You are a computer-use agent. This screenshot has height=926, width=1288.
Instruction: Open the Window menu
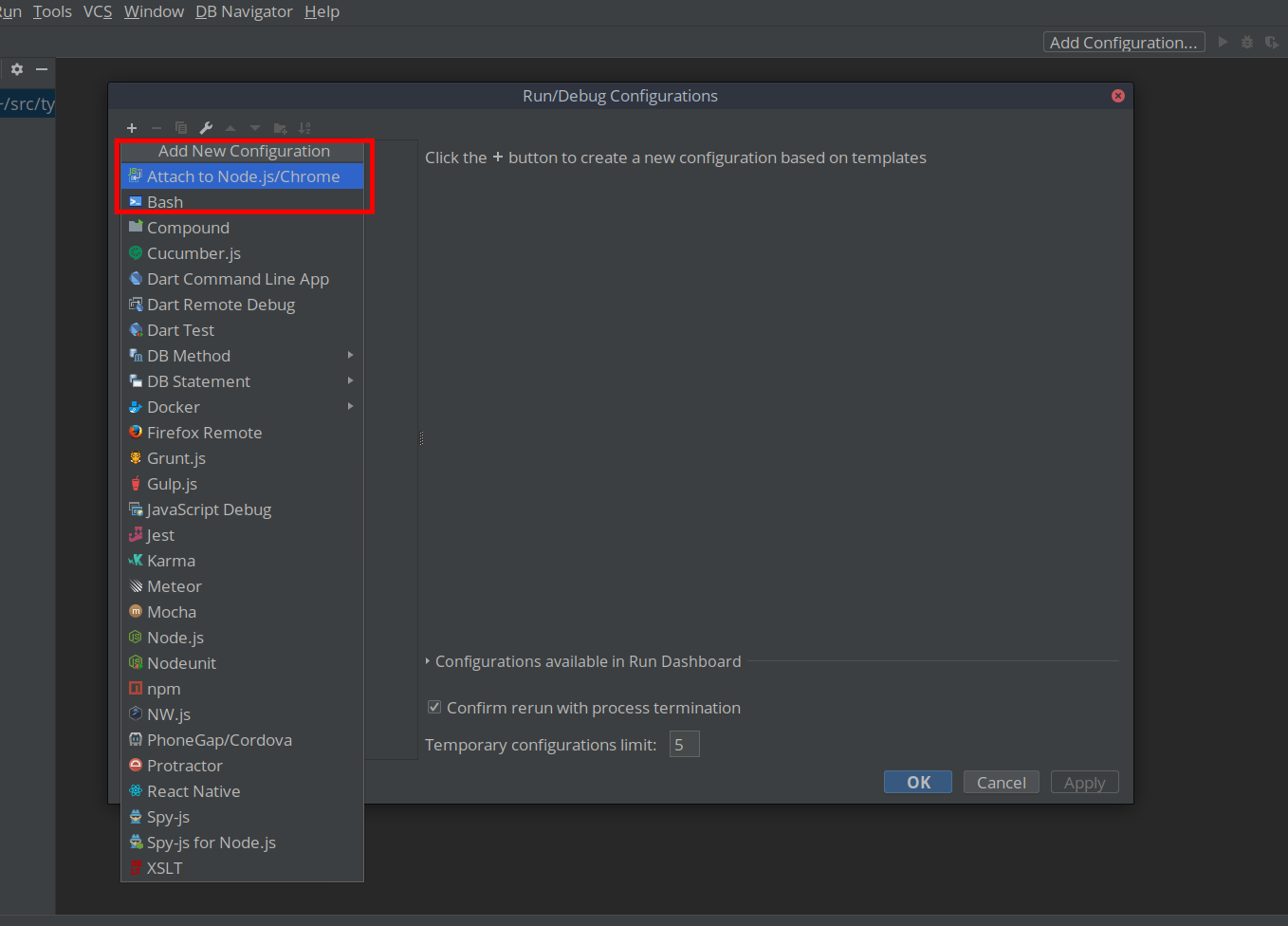(154, 11)
